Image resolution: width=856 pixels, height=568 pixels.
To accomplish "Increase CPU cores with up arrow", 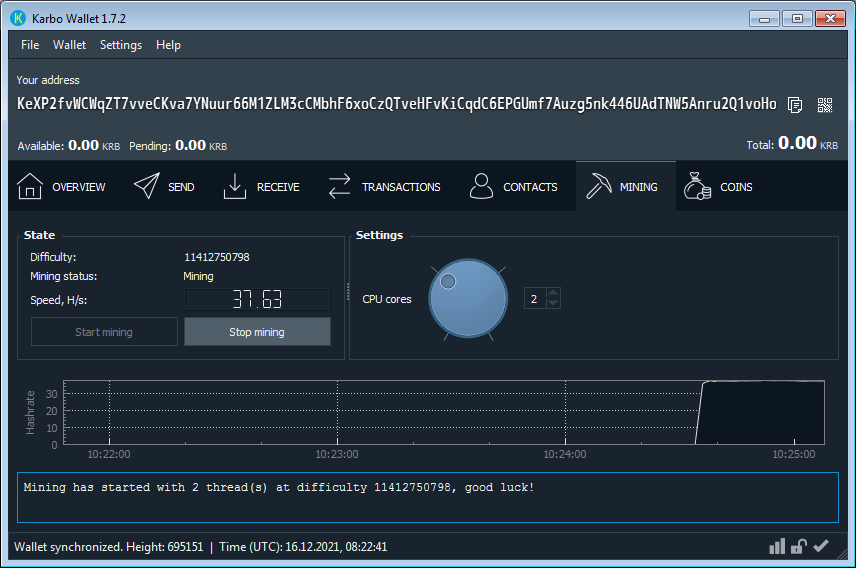I will coord(553,293).
